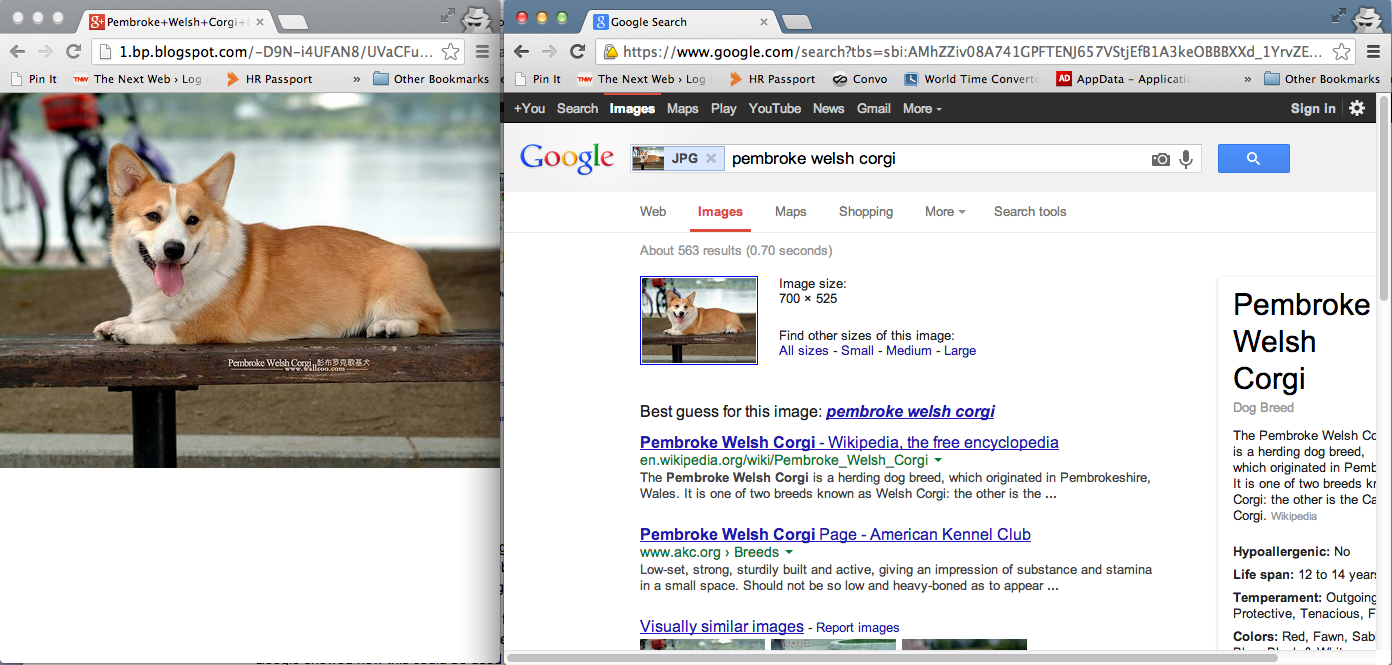Open Google settings gear icon
The height and width of the screenshot is (665, 1392).
[1357, 108]
